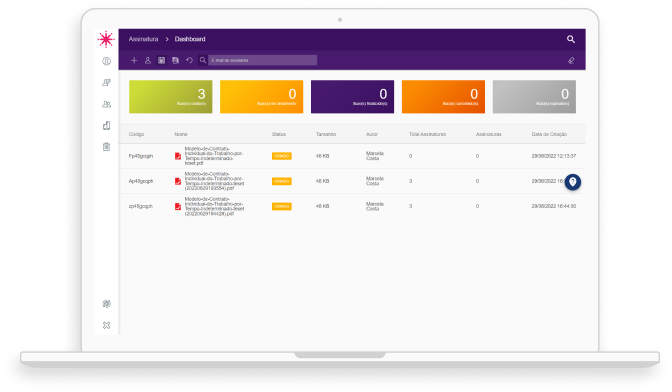Open the info icon in sidebar
Screen dimensions: 672x392
[x=106, y=61]
